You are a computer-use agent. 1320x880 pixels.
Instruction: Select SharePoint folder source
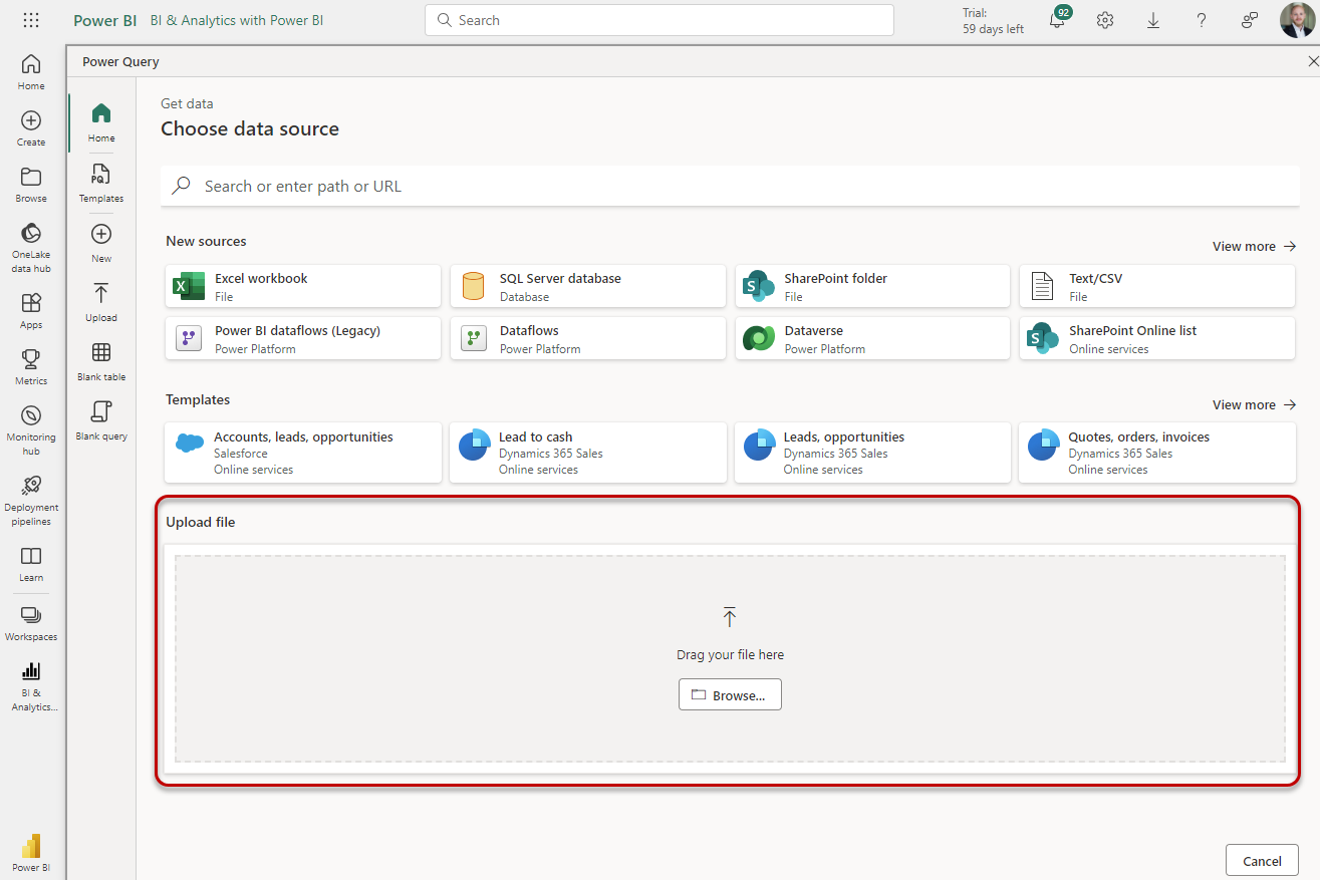coord(873,286)
